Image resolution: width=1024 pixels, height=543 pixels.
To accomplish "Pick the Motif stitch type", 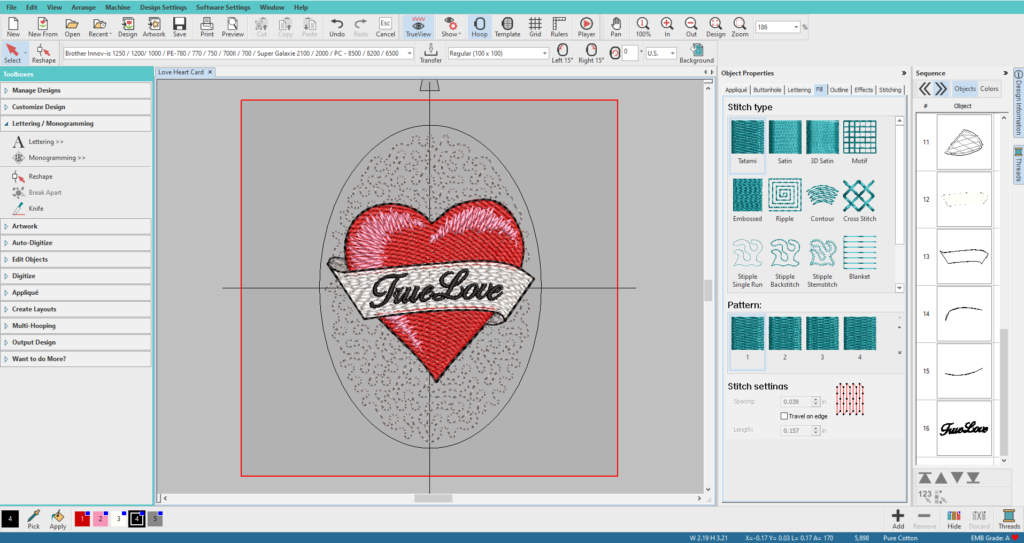I will (x=858, y=137).
